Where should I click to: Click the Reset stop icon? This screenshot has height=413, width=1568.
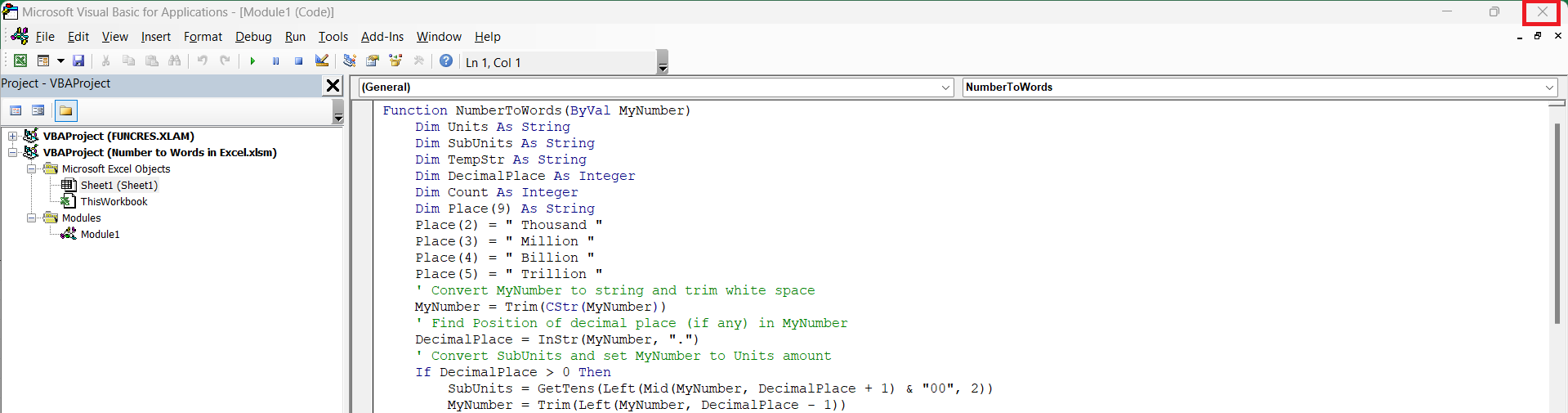[x=298, y=61]
